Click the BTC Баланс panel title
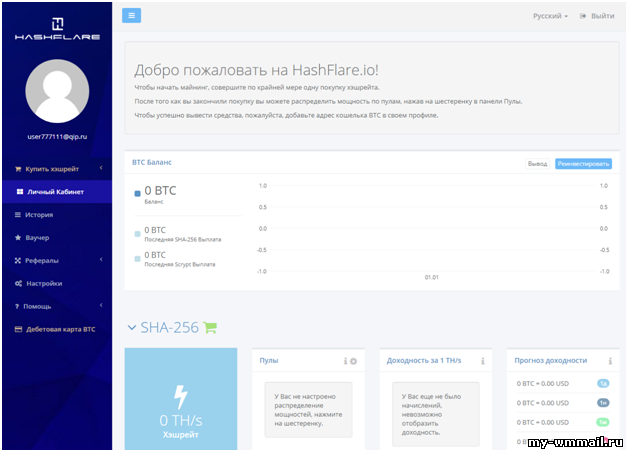Screen dimensions: 628x452 pyautogui.click(x=152, y=162)
